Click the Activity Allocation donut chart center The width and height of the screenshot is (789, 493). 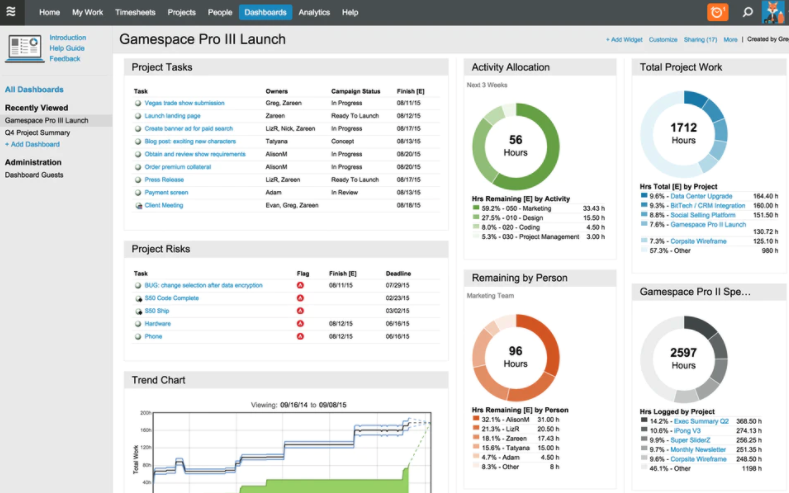516,145
